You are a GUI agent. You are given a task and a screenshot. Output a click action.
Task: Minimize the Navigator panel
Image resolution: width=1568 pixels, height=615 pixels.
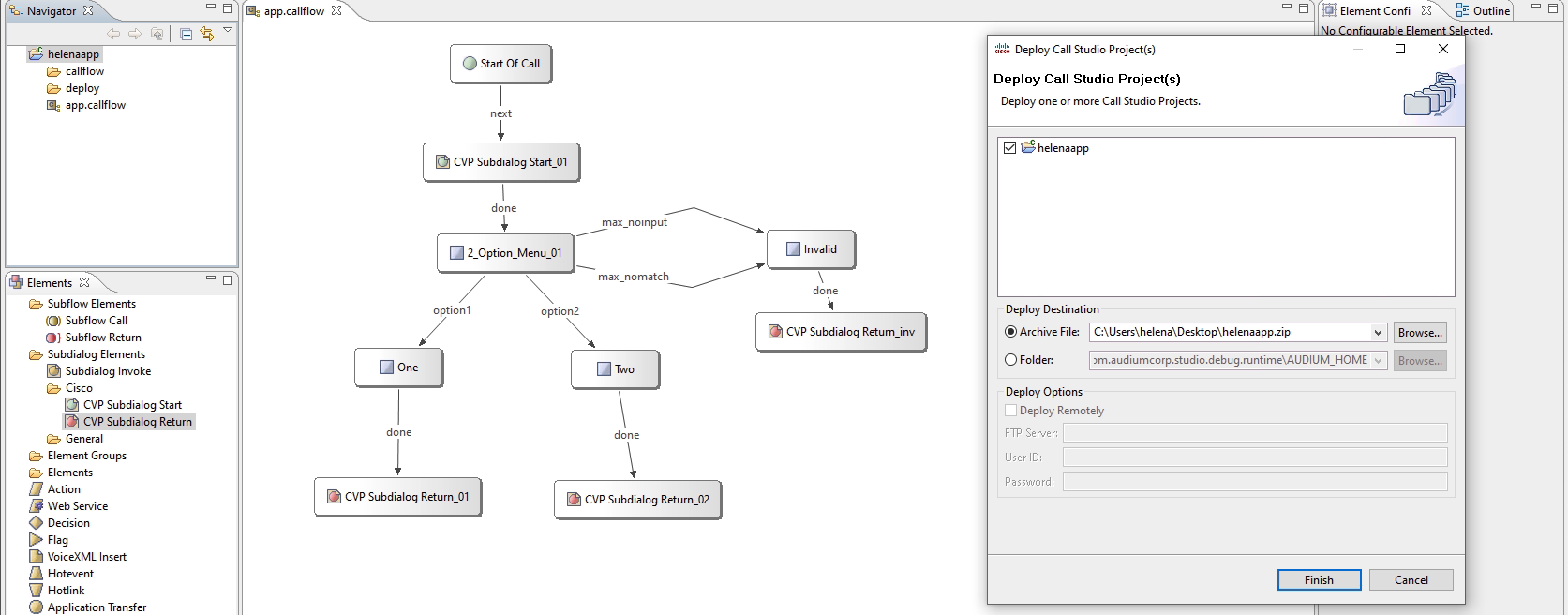click(x=210, y=7)
